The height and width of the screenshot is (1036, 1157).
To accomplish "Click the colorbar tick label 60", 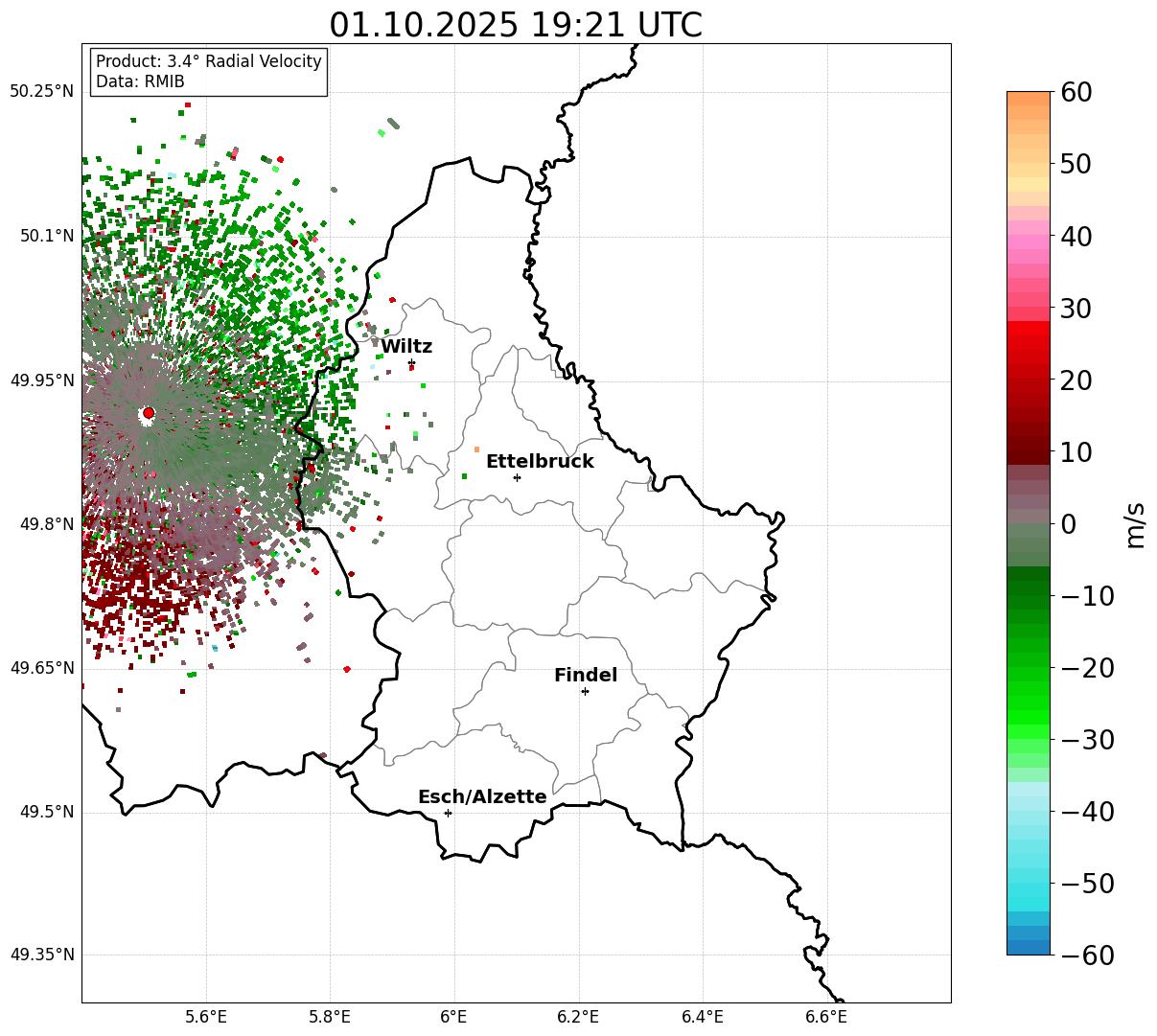I will 1075,92.
